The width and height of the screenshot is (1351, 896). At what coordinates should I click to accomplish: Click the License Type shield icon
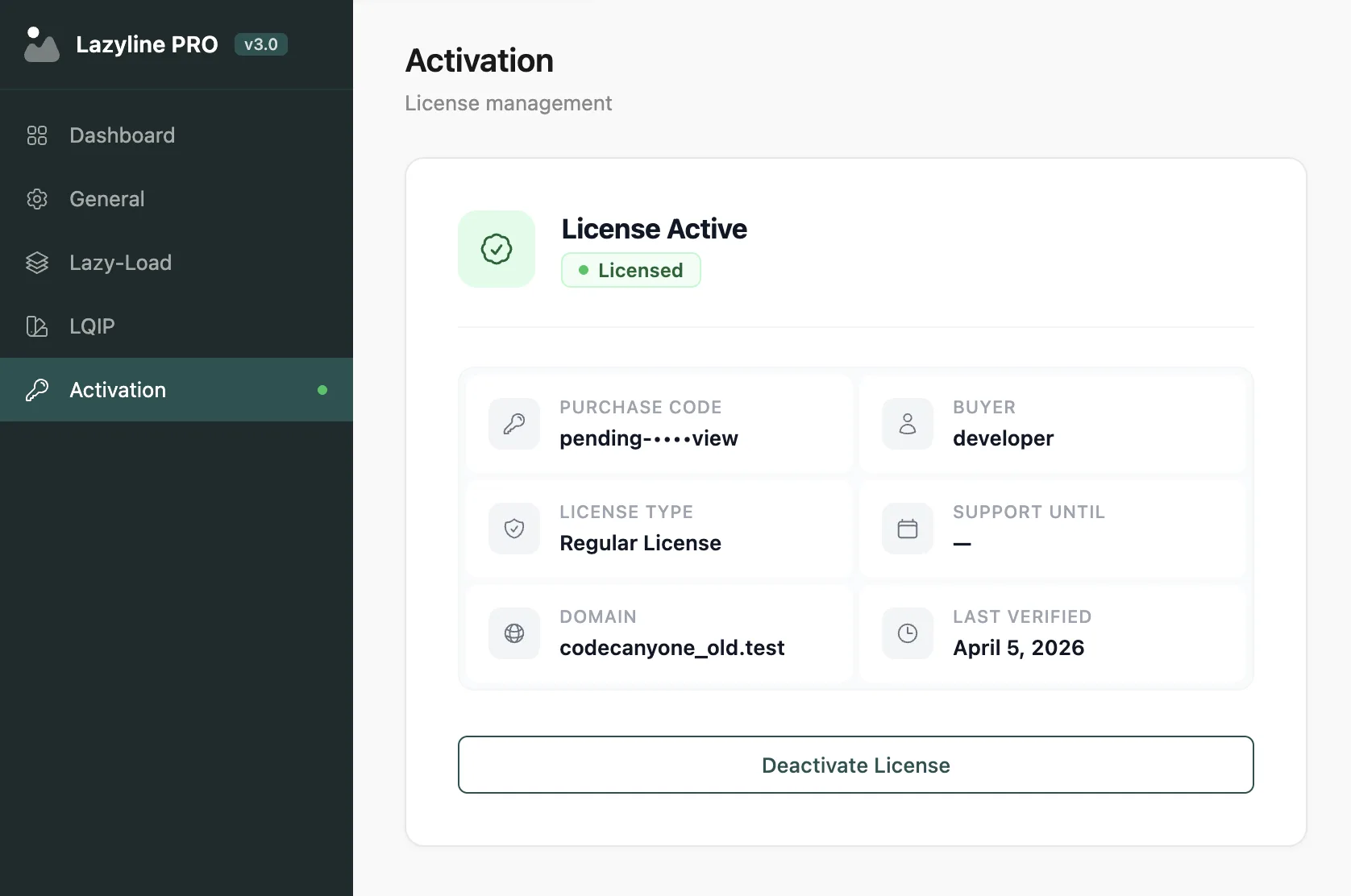coord(514,529)
